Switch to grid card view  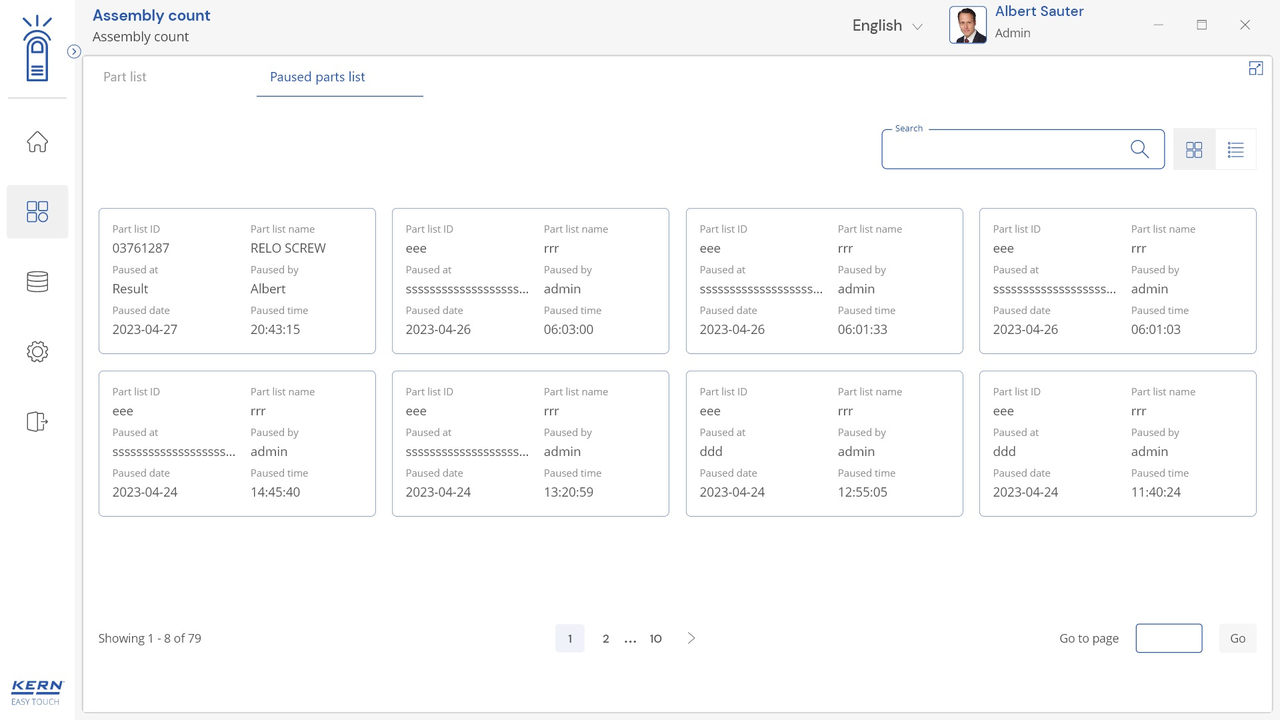click(1194, 150)
